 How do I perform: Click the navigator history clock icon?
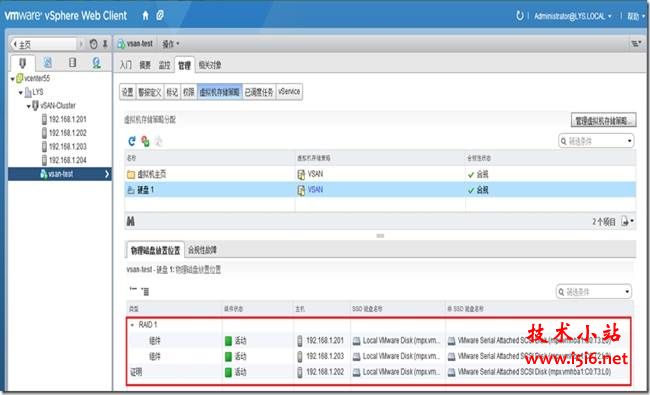[94, 44]
